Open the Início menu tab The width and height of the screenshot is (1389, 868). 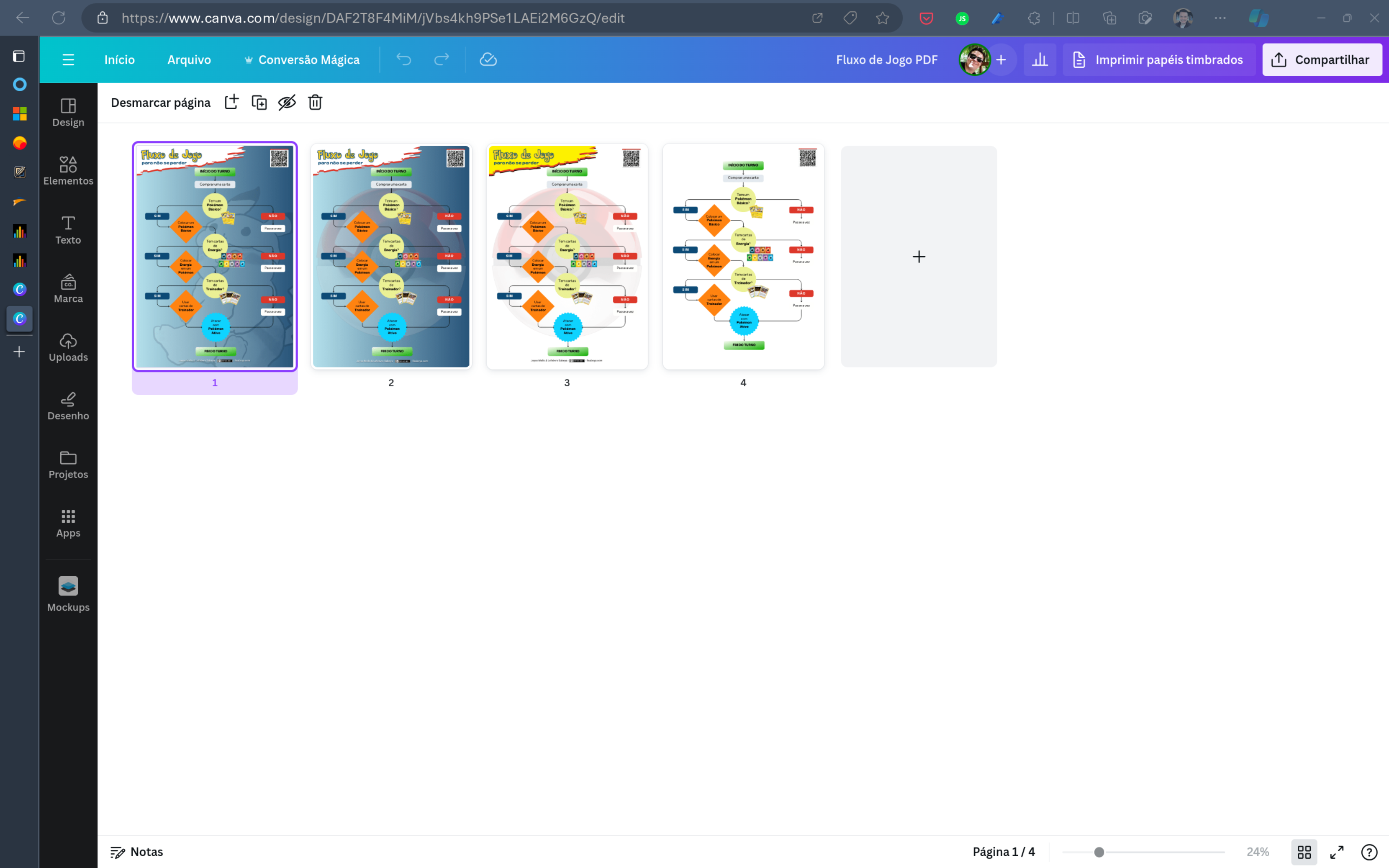(119, 59)
